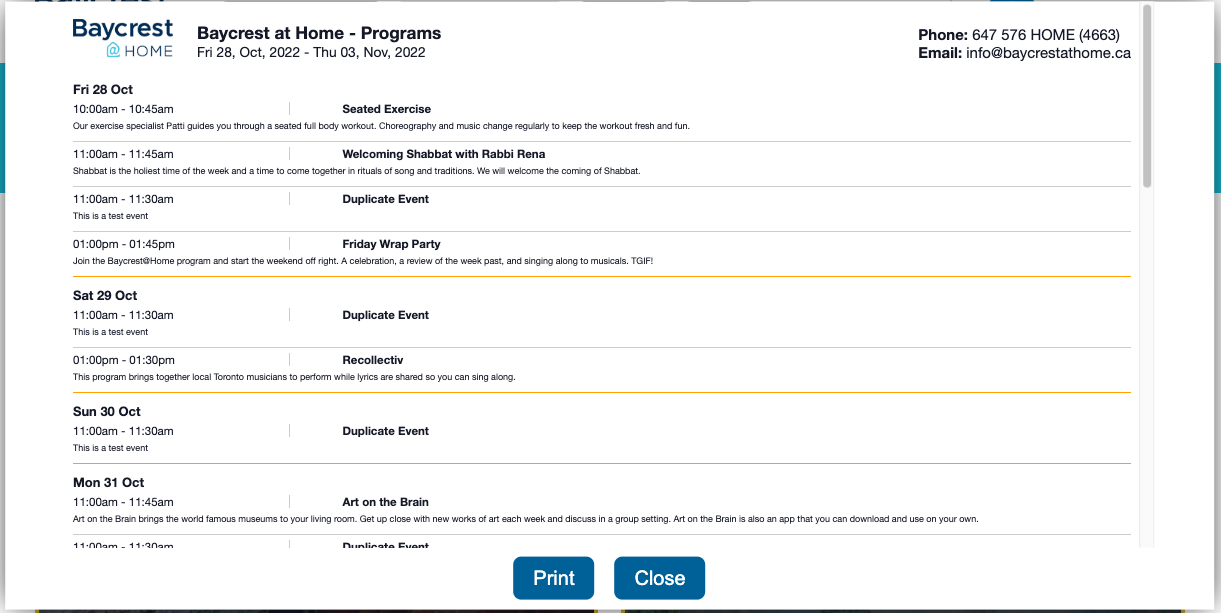The height and width of the screenshot is (613, 1221).
Task: Click the Sun 30 Oct date heading
Action: pos(107,412)
